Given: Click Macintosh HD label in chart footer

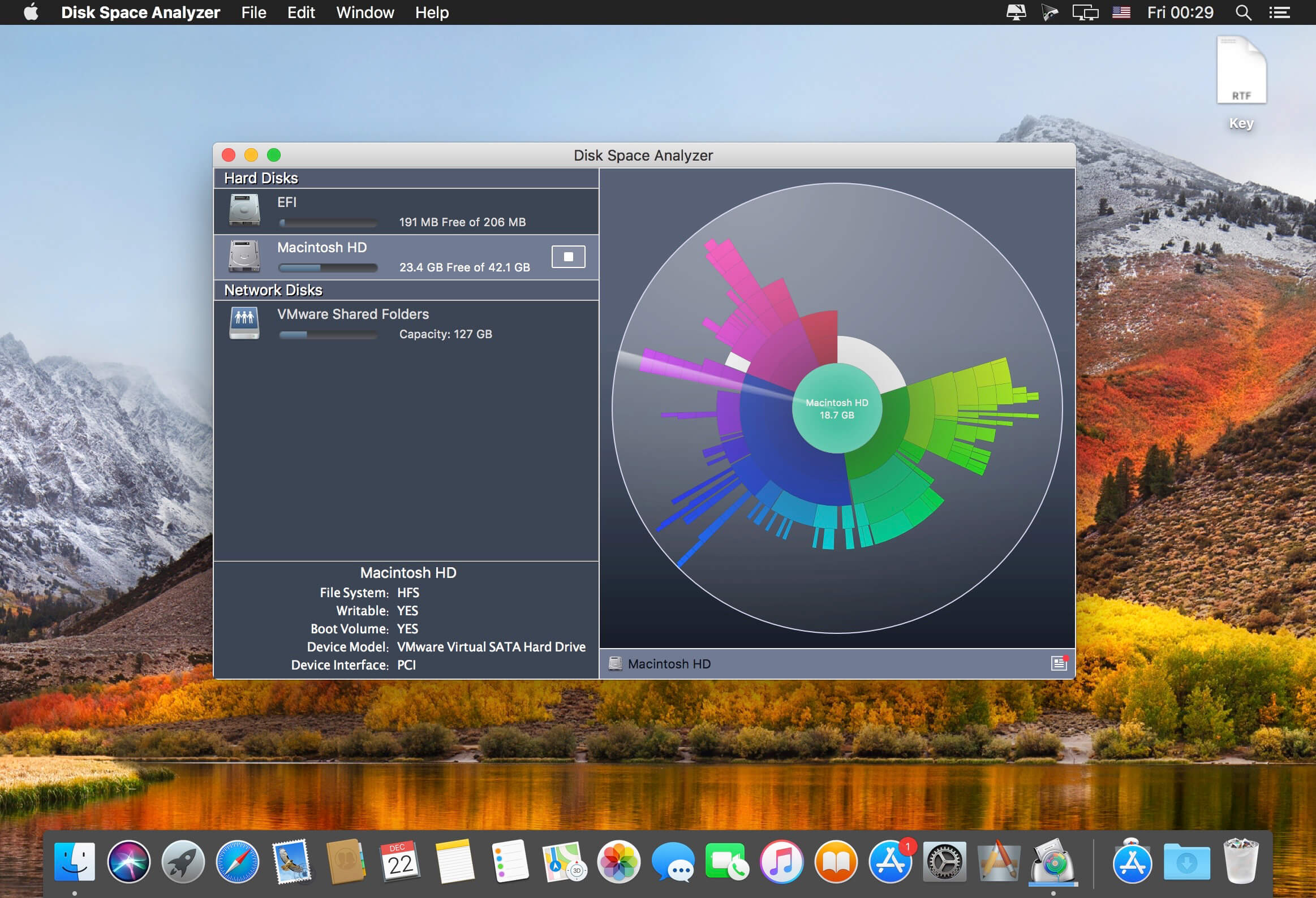Looking at the screenshot, I should tap(669, 664).
